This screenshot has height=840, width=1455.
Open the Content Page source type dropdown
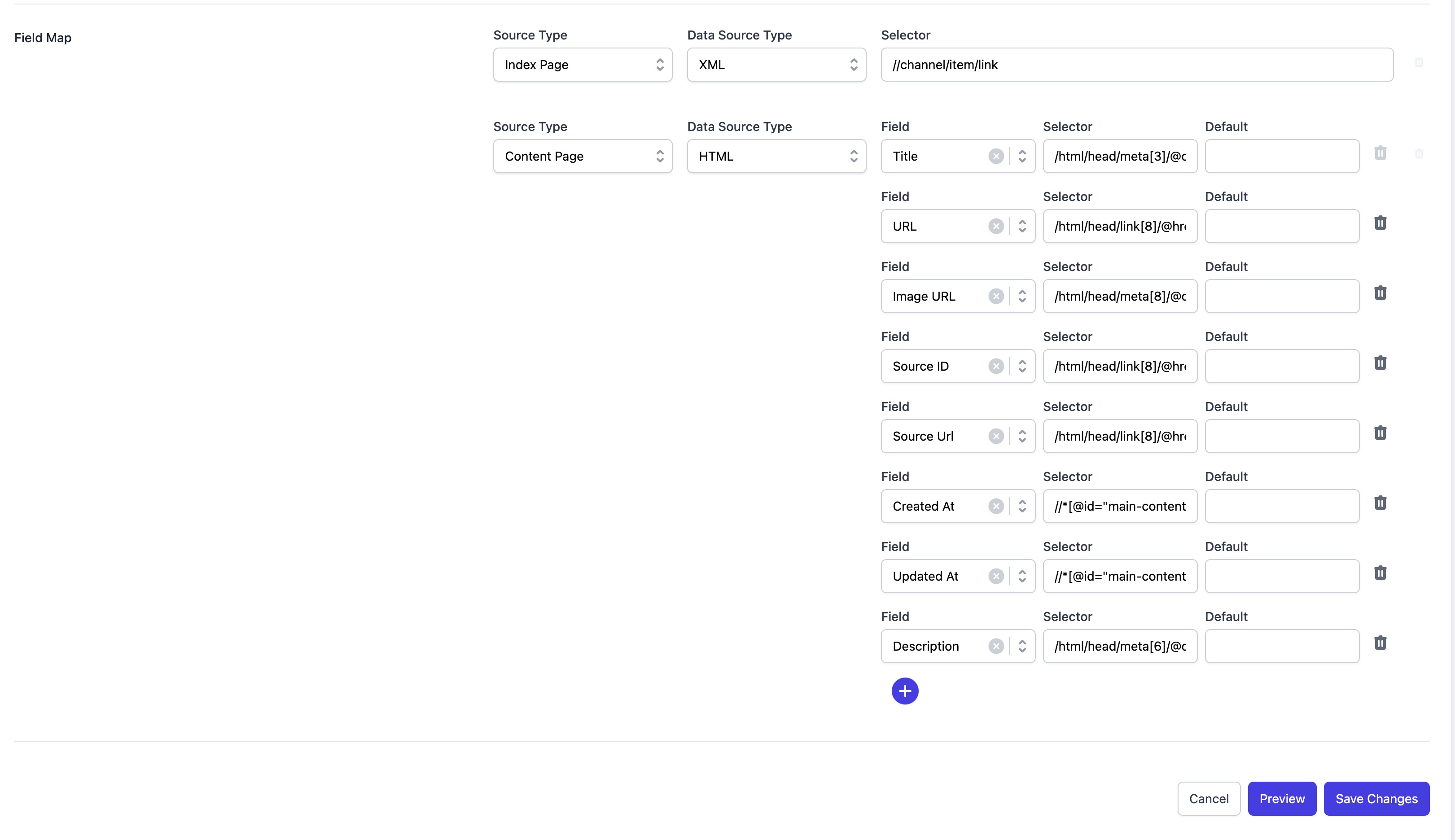point(582,156)
